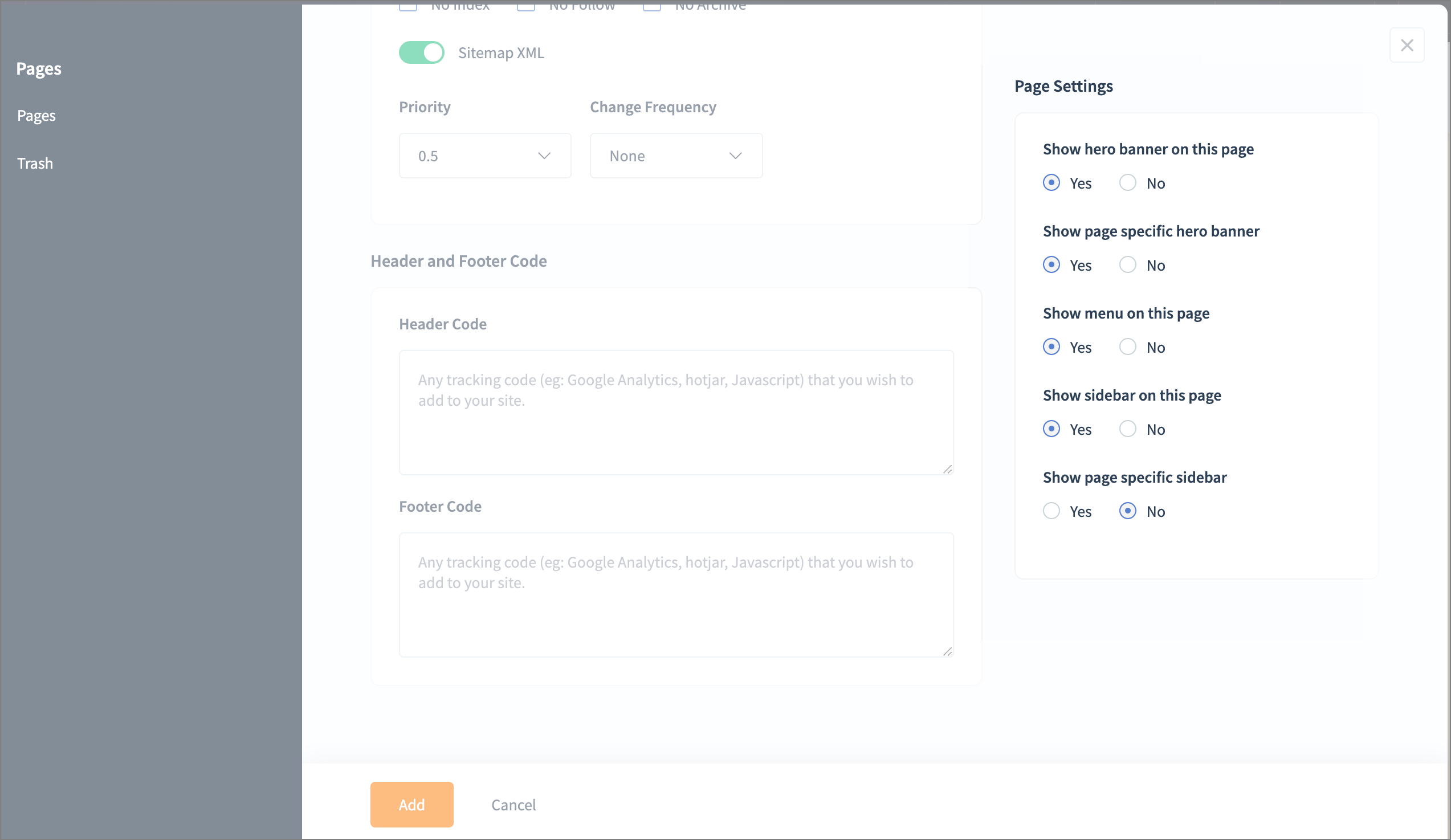Toggle the Sitemap XML switch
The image size is (1451, 840).
[x=422, y=52]
